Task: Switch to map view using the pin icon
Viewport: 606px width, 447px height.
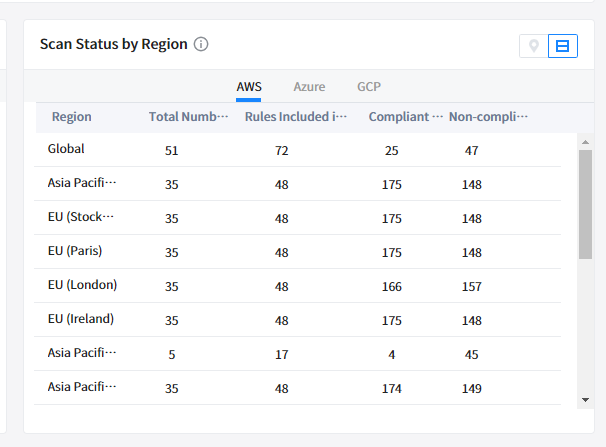Action: 534,46
